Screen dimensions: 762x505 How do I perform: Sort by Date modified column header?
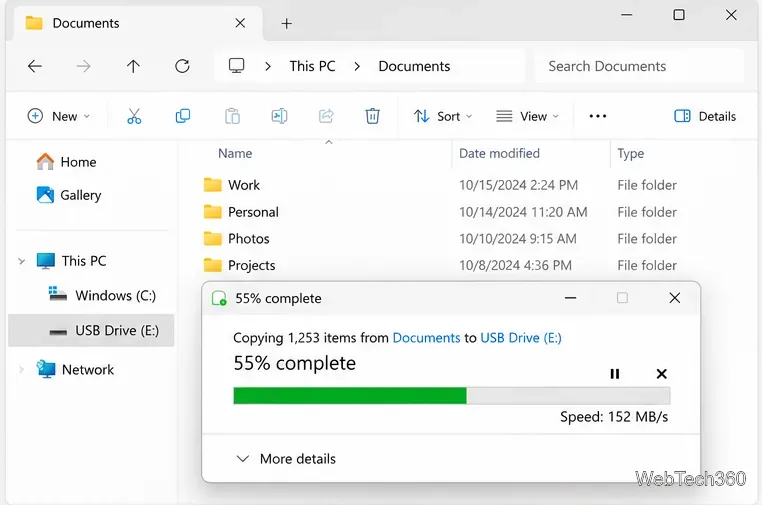click(x=499, y=154)
